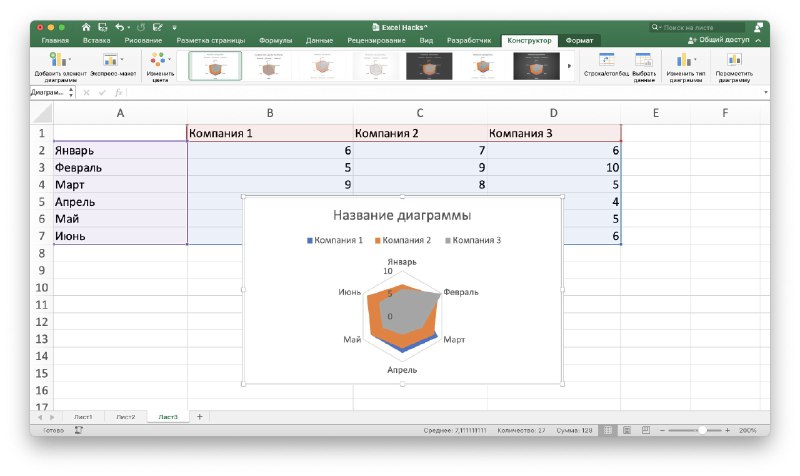Switch to Page Layout view icon
The height and width of the screenshot is (476, 800).
(627, 431)
